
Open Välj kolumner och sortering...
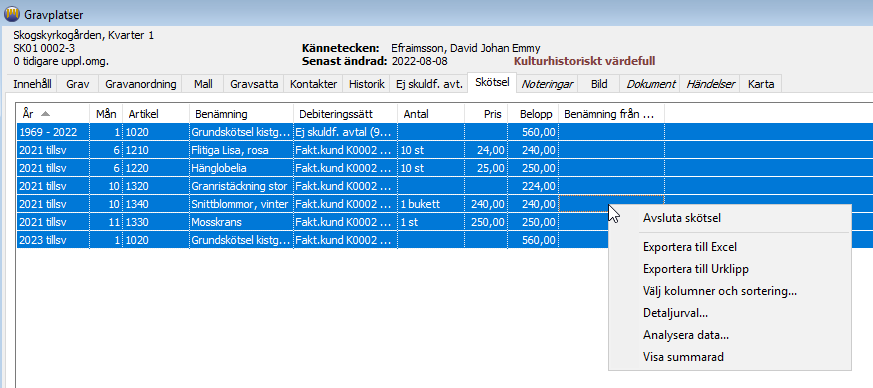[729, 291]
